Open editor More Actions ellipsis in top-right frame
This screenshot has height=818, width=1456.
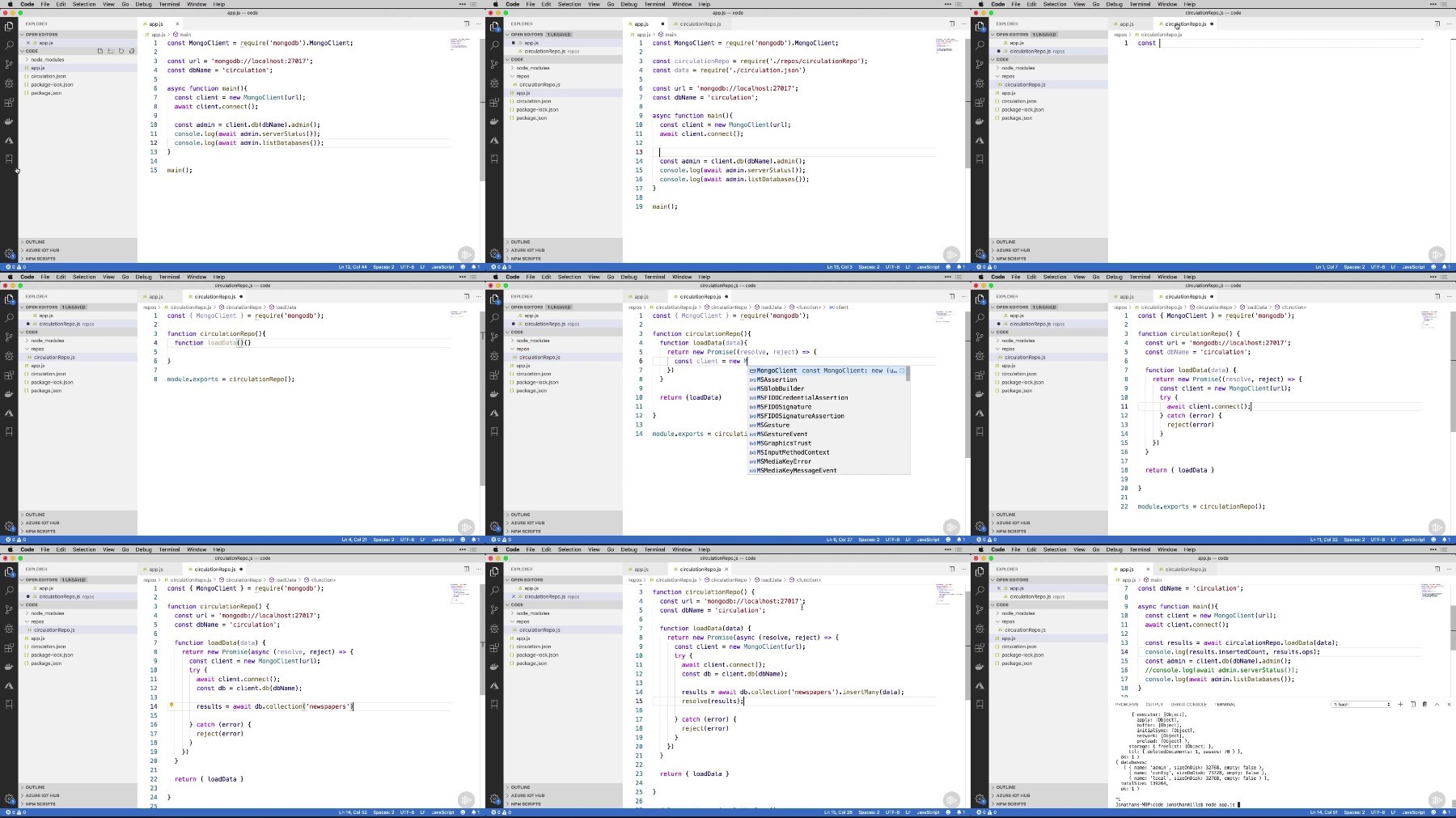[x=1448, y=23]
